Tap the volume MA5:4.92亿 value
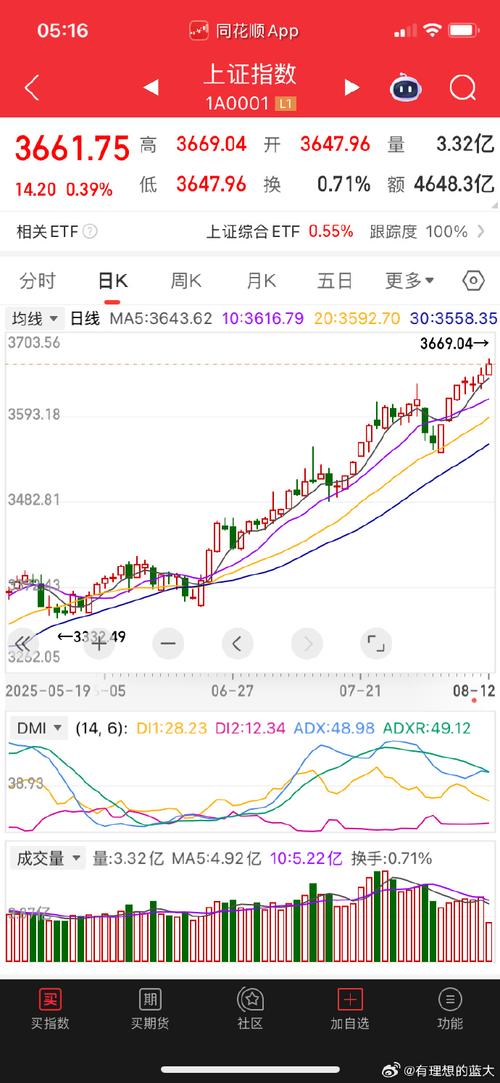 [216, 859]
